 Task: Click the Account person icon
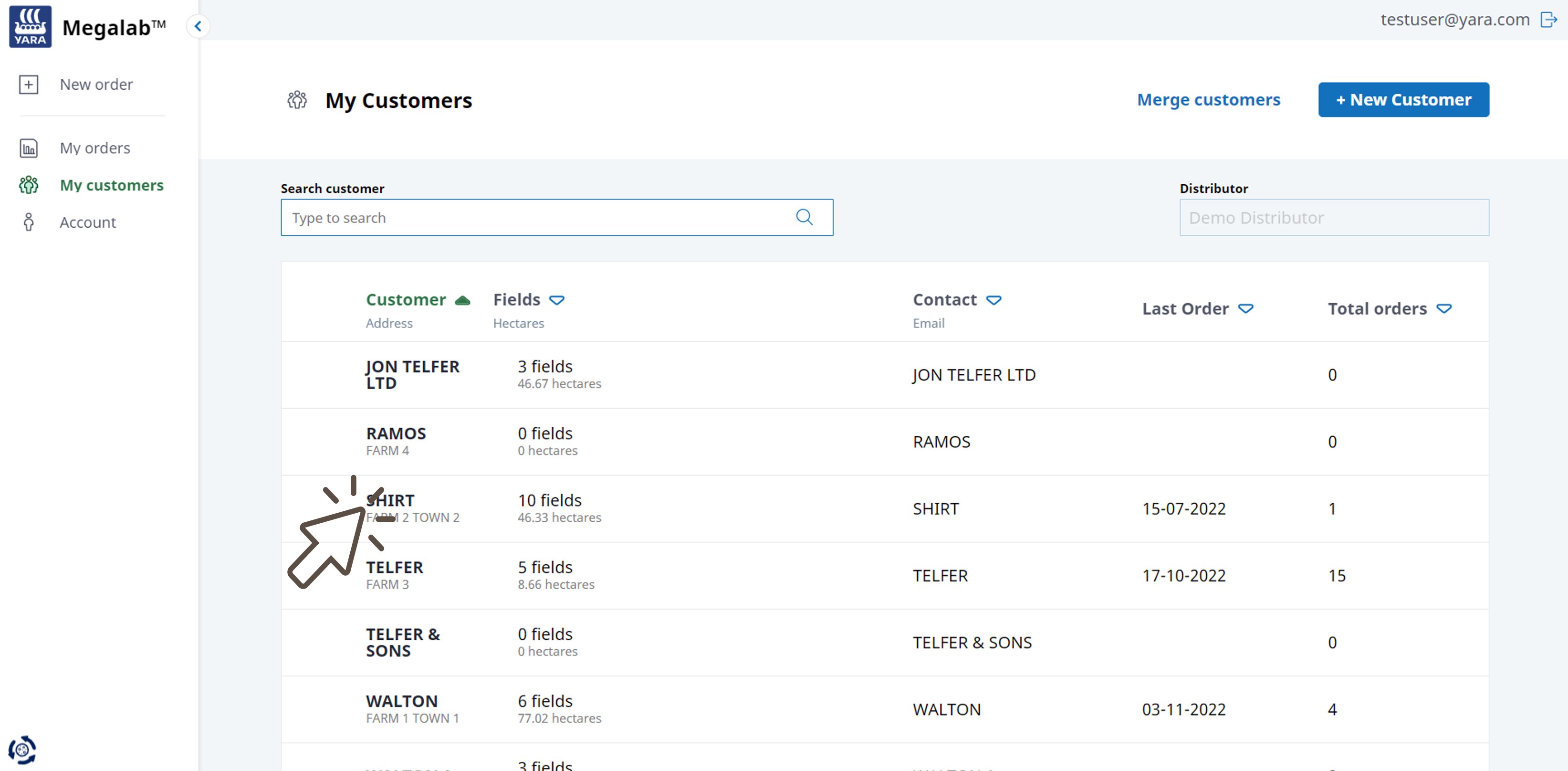(x=29, y=222)
